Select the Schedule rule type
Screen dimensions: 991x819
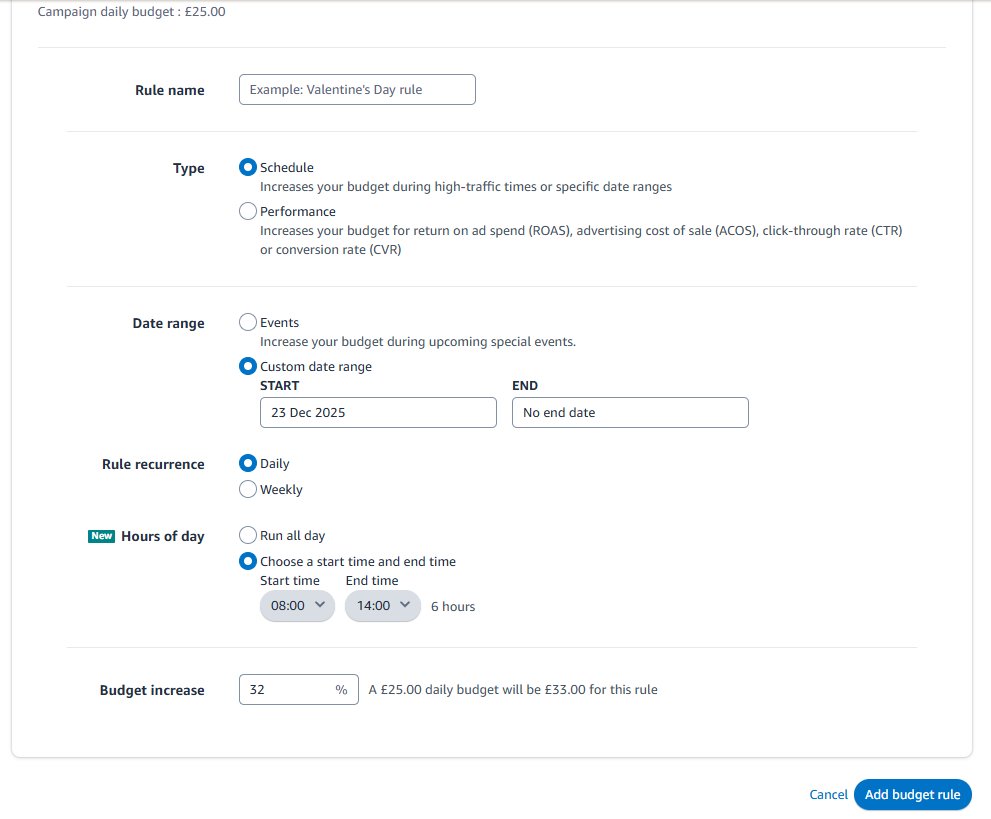click(x=247, y=167)
